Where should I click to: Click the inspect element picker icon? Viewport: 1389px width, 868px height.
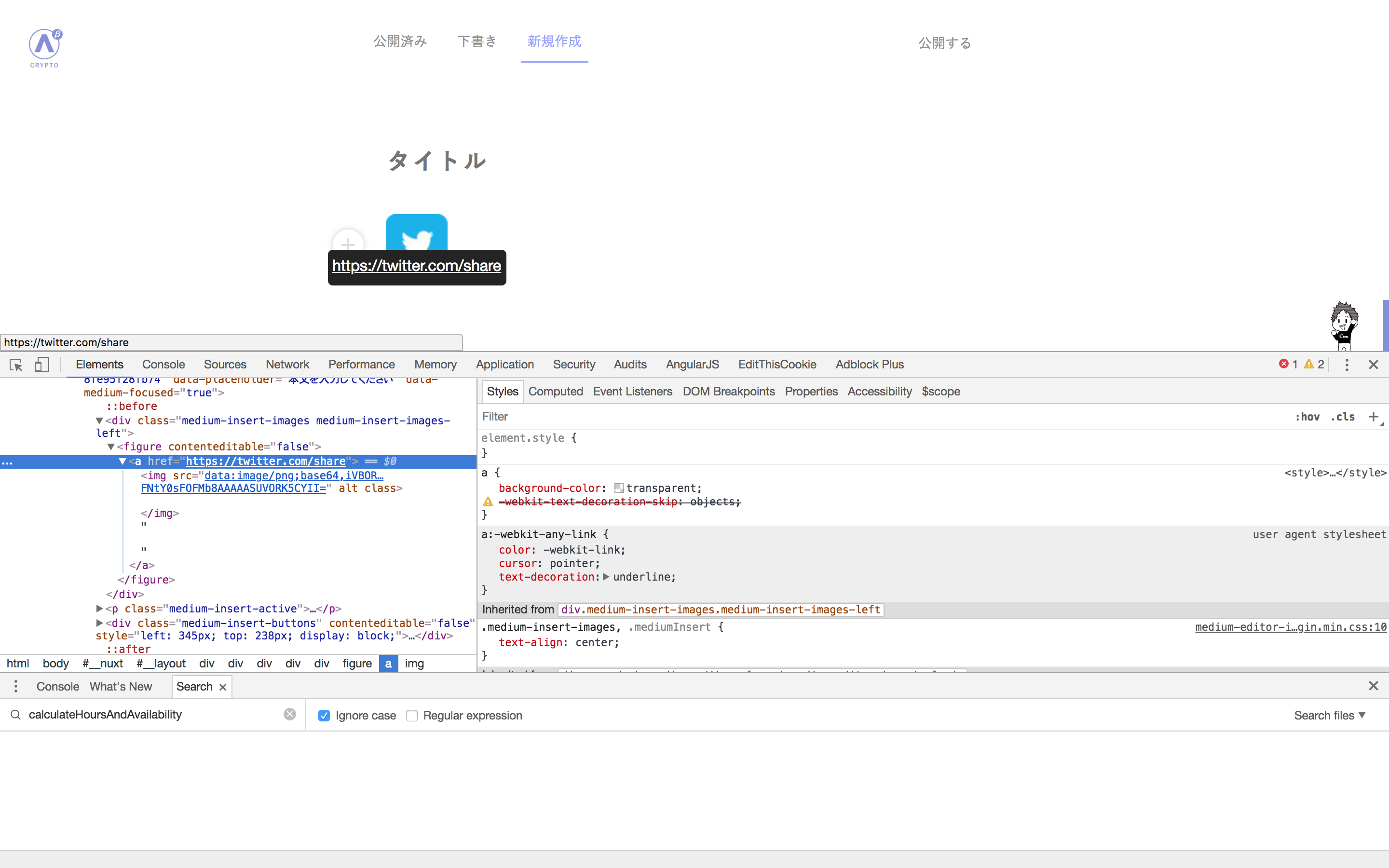coord(16,365)
